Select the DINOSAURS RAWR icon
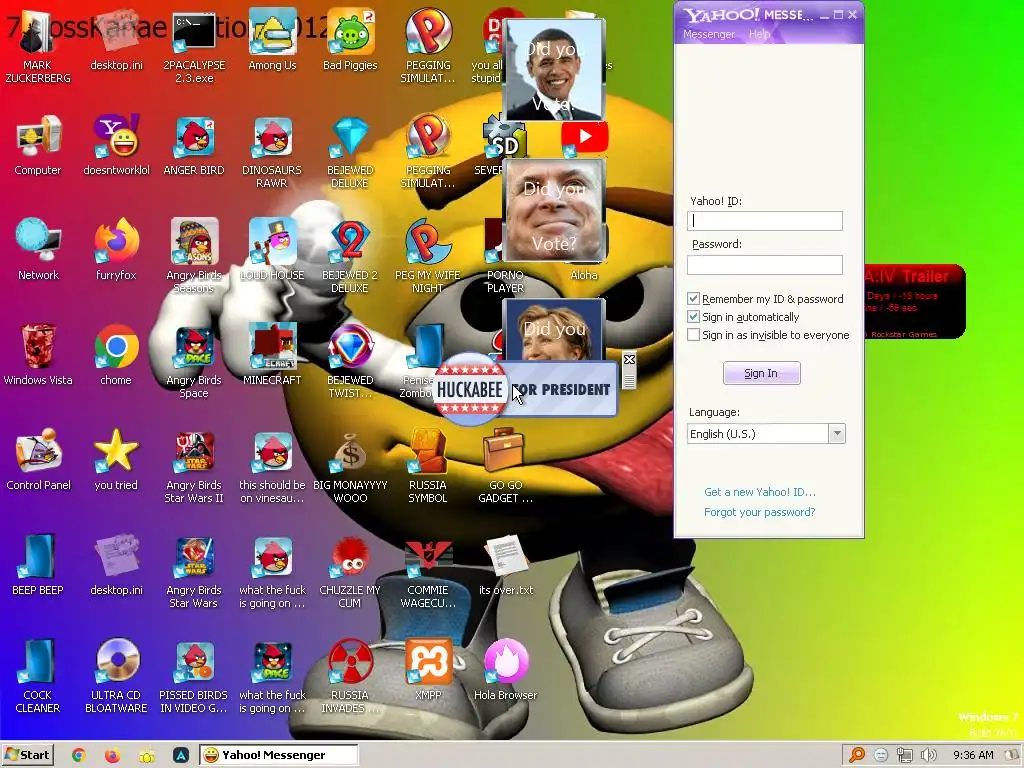1024x768 pixels. pyautogui.click(x=272, y=152)
